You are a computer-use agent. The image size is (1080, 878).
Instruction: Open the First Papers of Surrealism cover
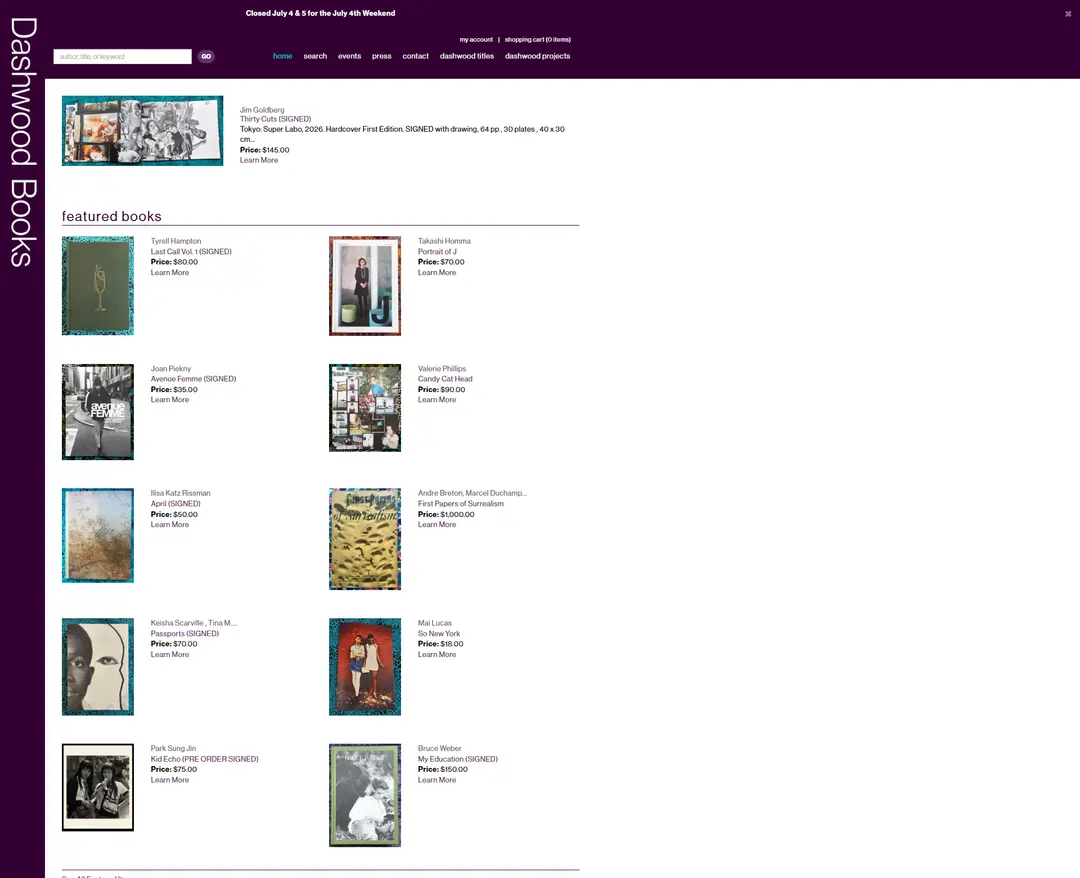pyautogui.click(x=365, y=539)
